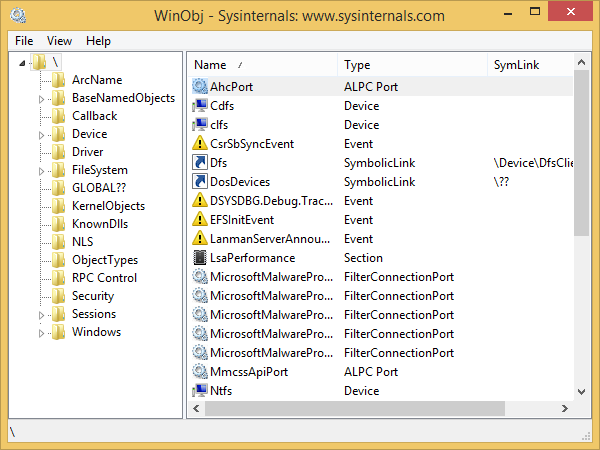Expand the BaseNamedObjects tree node
Image resolution: width=600 pixels, height=450 pixels.
[x=42, y=99]
